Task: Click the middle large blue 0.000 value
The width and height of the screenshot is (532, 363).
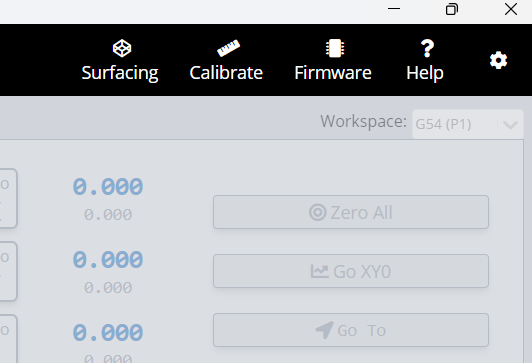Action: click(108, 260)
